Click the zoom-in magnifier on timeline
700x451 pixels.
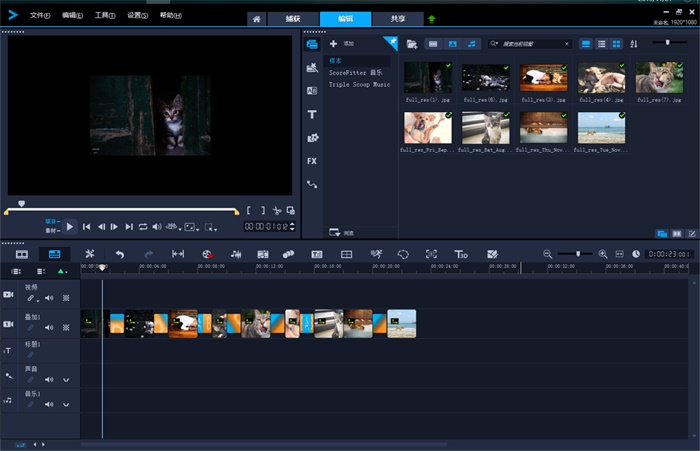[603, 255]
